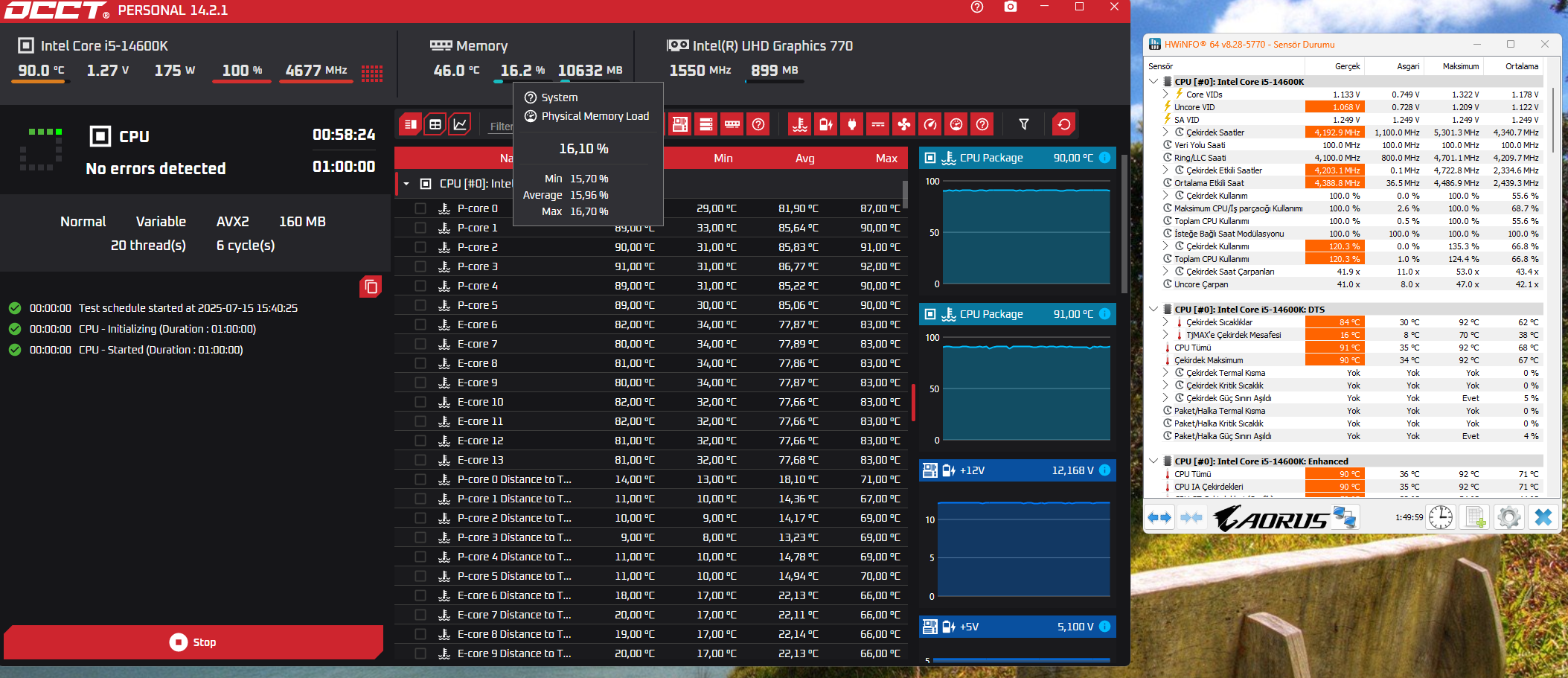Reset monitoring values with circular arrow icon

click(1064, 124)
